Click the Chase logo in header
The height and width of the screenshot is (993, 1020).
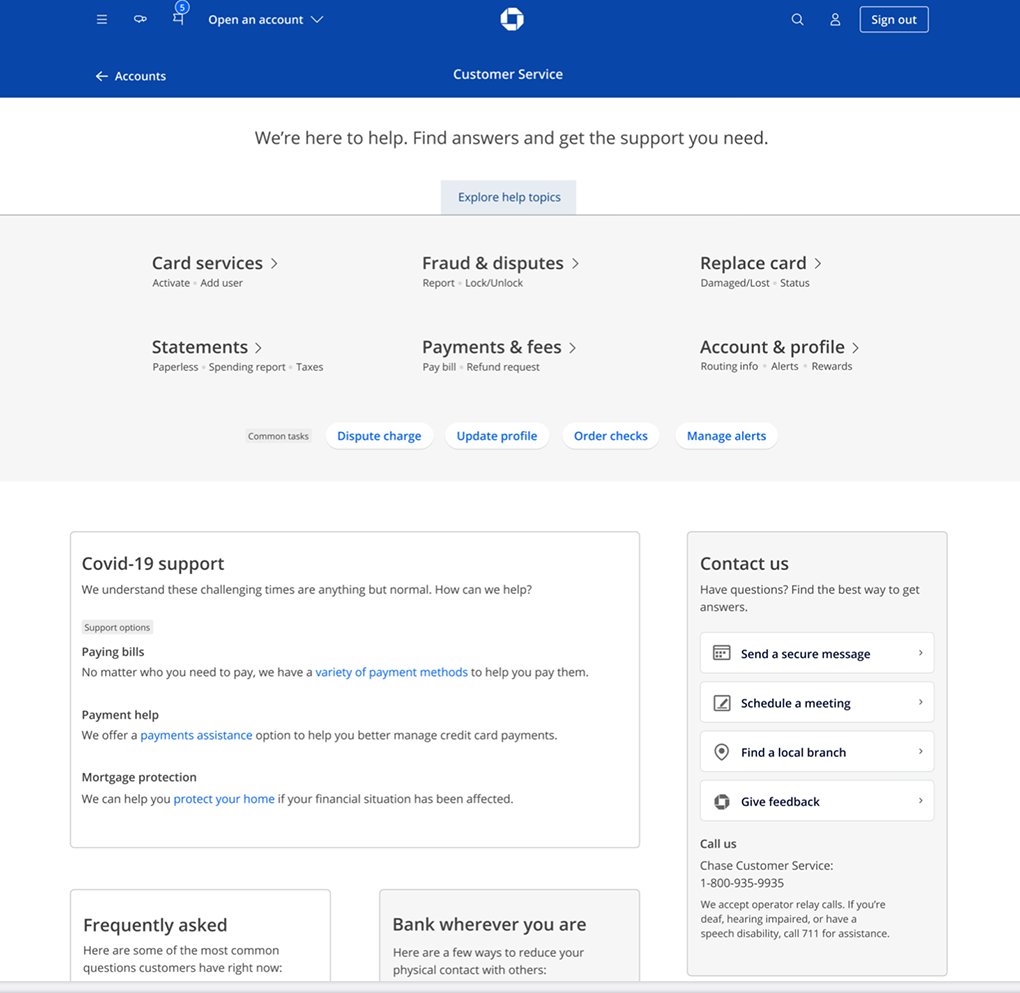[x=512, y=19]
